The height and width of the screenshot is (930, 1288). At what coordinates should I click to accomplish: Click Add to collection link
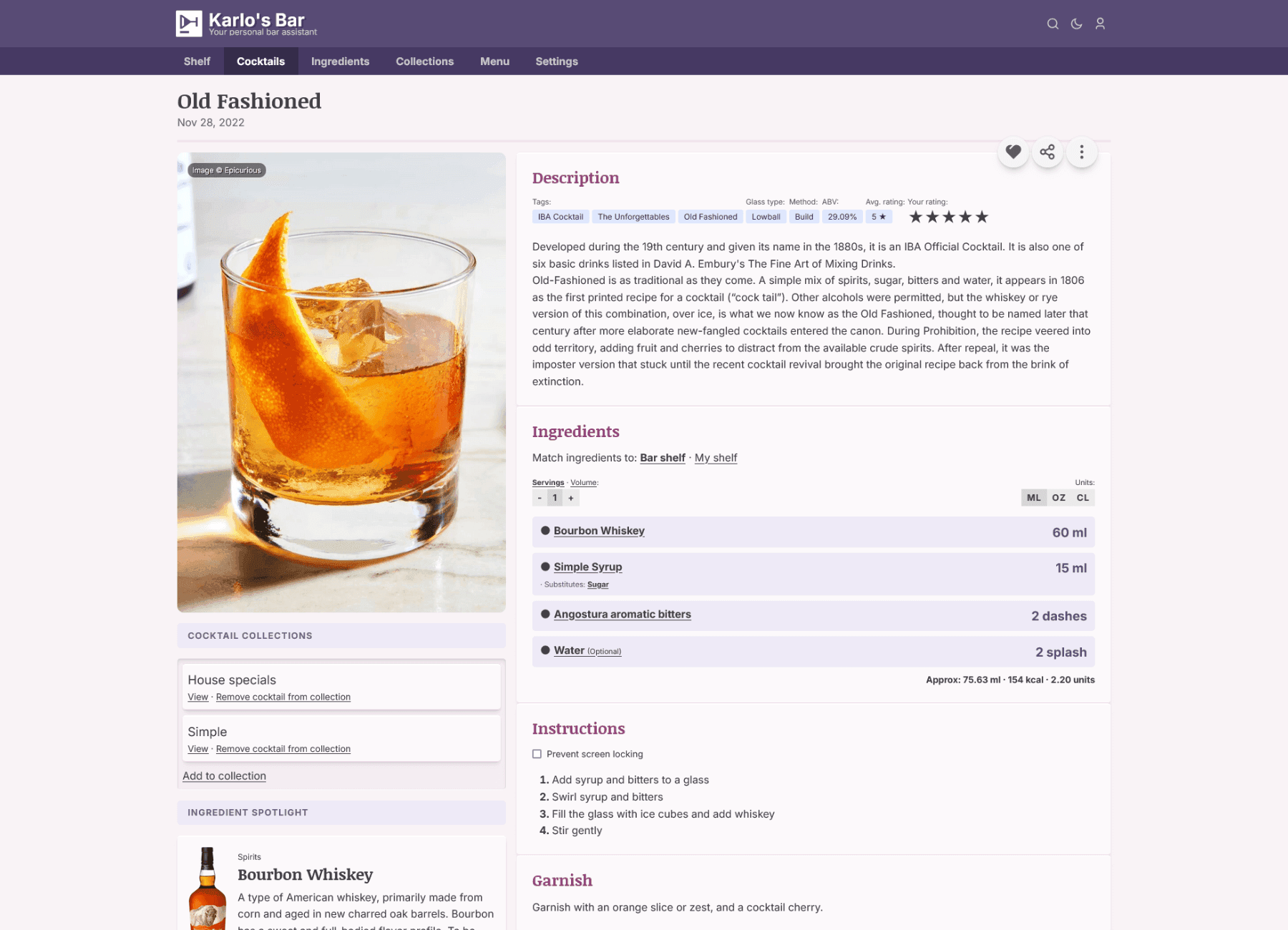224,776
